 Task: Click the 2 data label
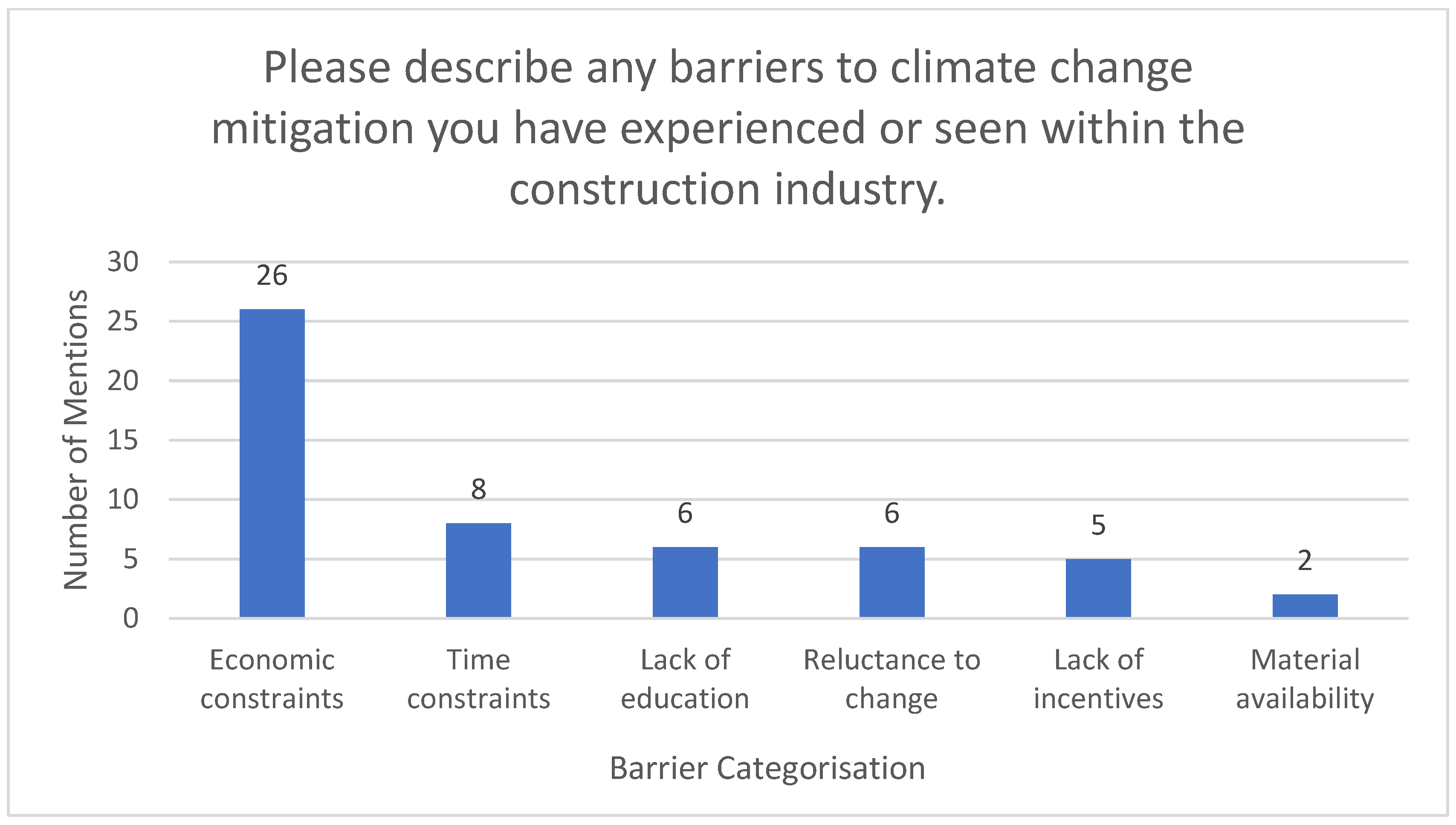tap(1305, 561)
